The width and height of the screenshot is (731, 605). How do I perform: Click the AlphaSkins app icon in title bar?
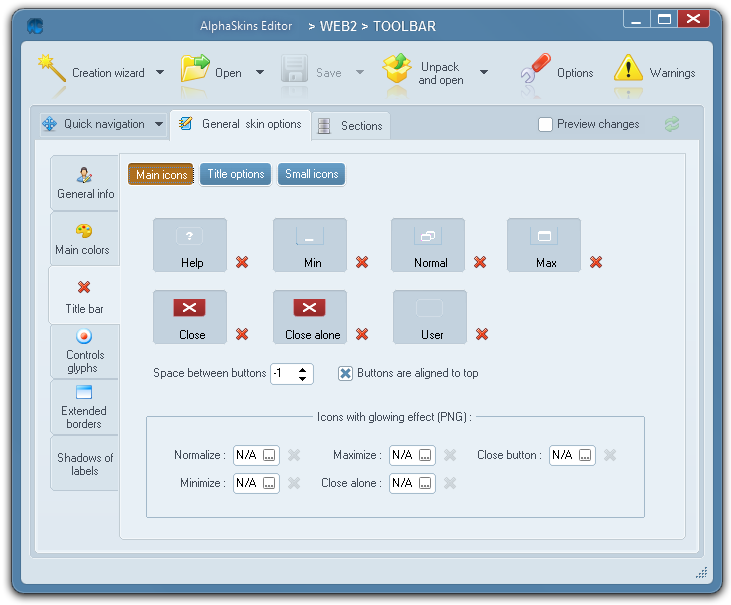(35, 26)
